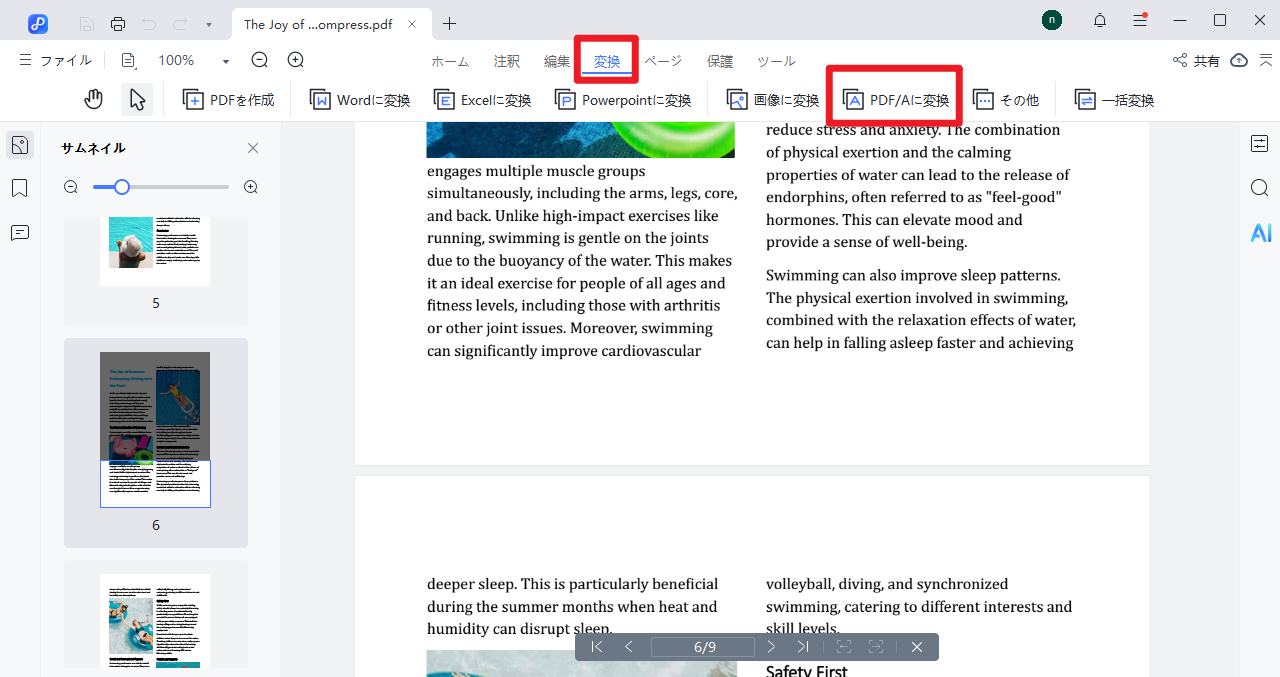Close the floating page navigation bar
The width and height of the screenshot is (1280, 677).
917,647
